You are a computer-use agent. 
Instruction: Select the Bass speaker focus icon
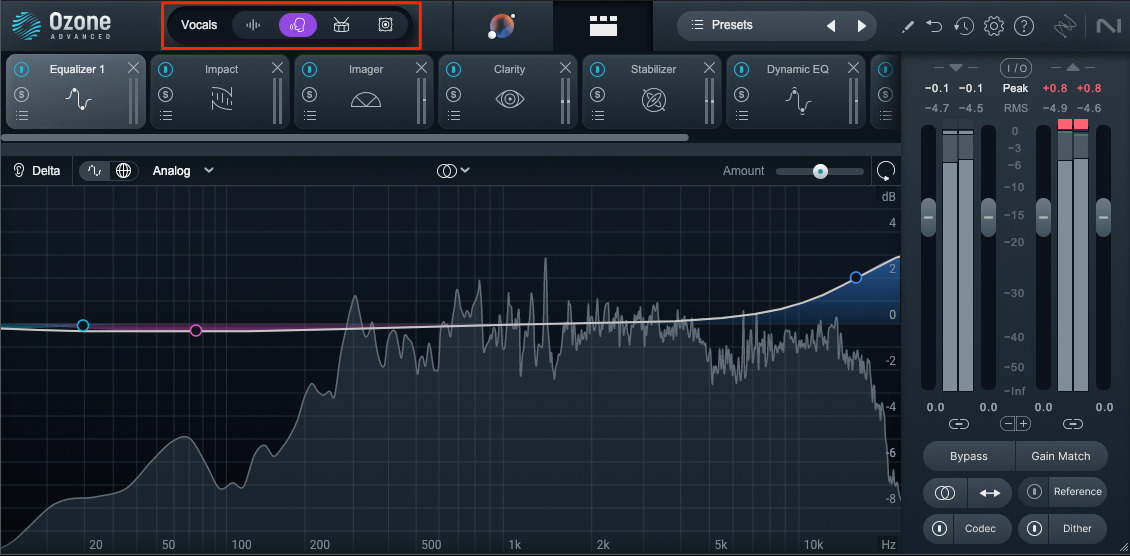click(386, 25)
